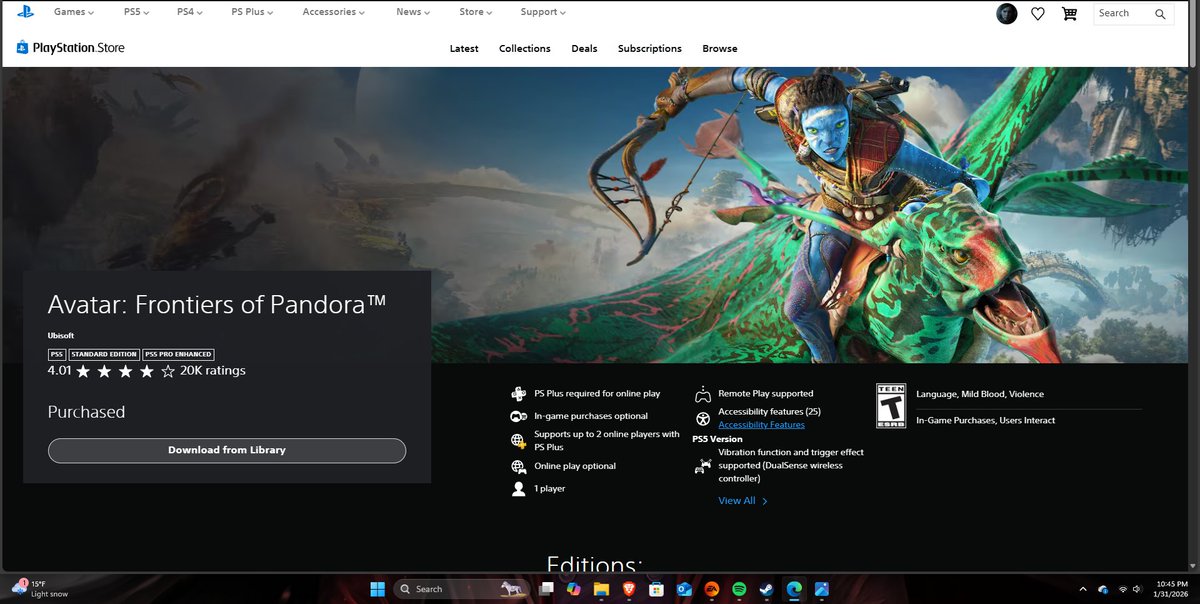Click the 20K ratings text
Screen dimensions: 1200x604
click(x=213, y=370)
